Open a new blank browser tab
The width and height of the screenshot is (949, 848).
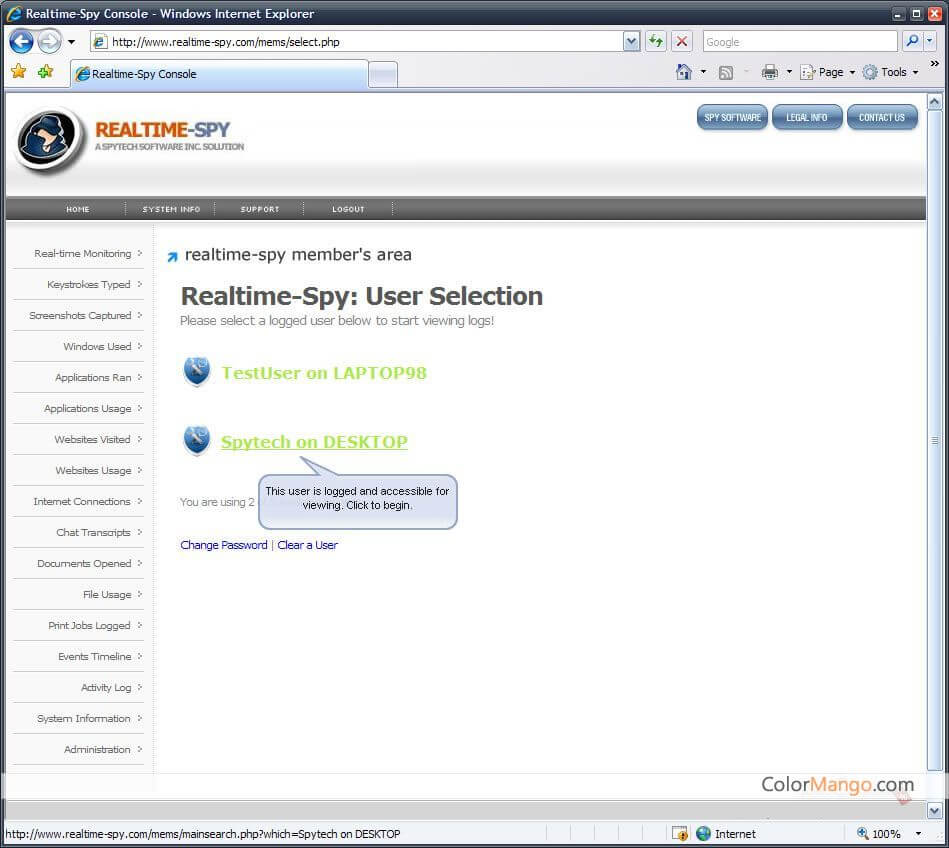[383, 75]
